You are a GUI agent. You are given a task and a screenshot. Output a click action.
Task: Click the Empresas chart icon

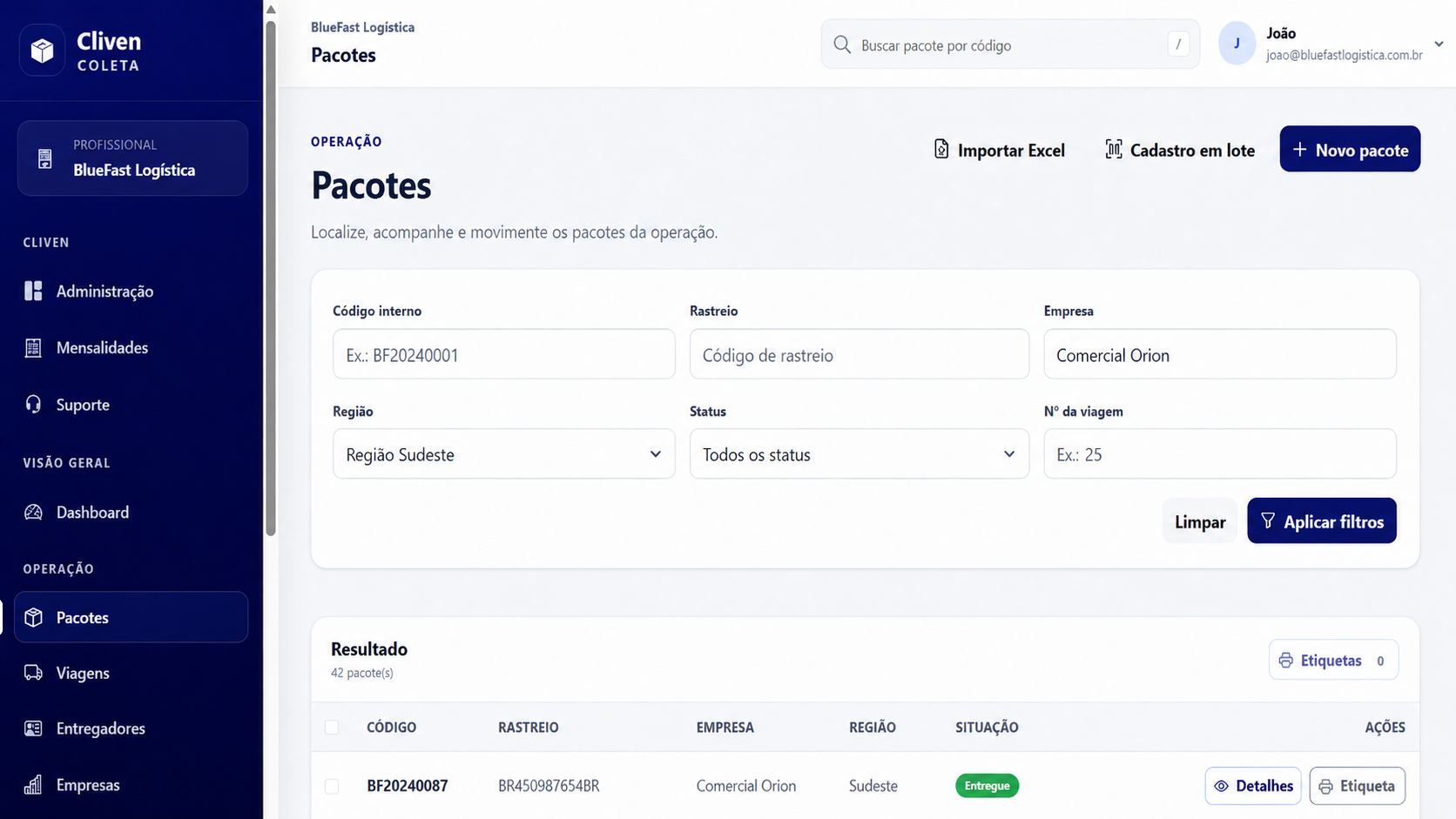33,784
